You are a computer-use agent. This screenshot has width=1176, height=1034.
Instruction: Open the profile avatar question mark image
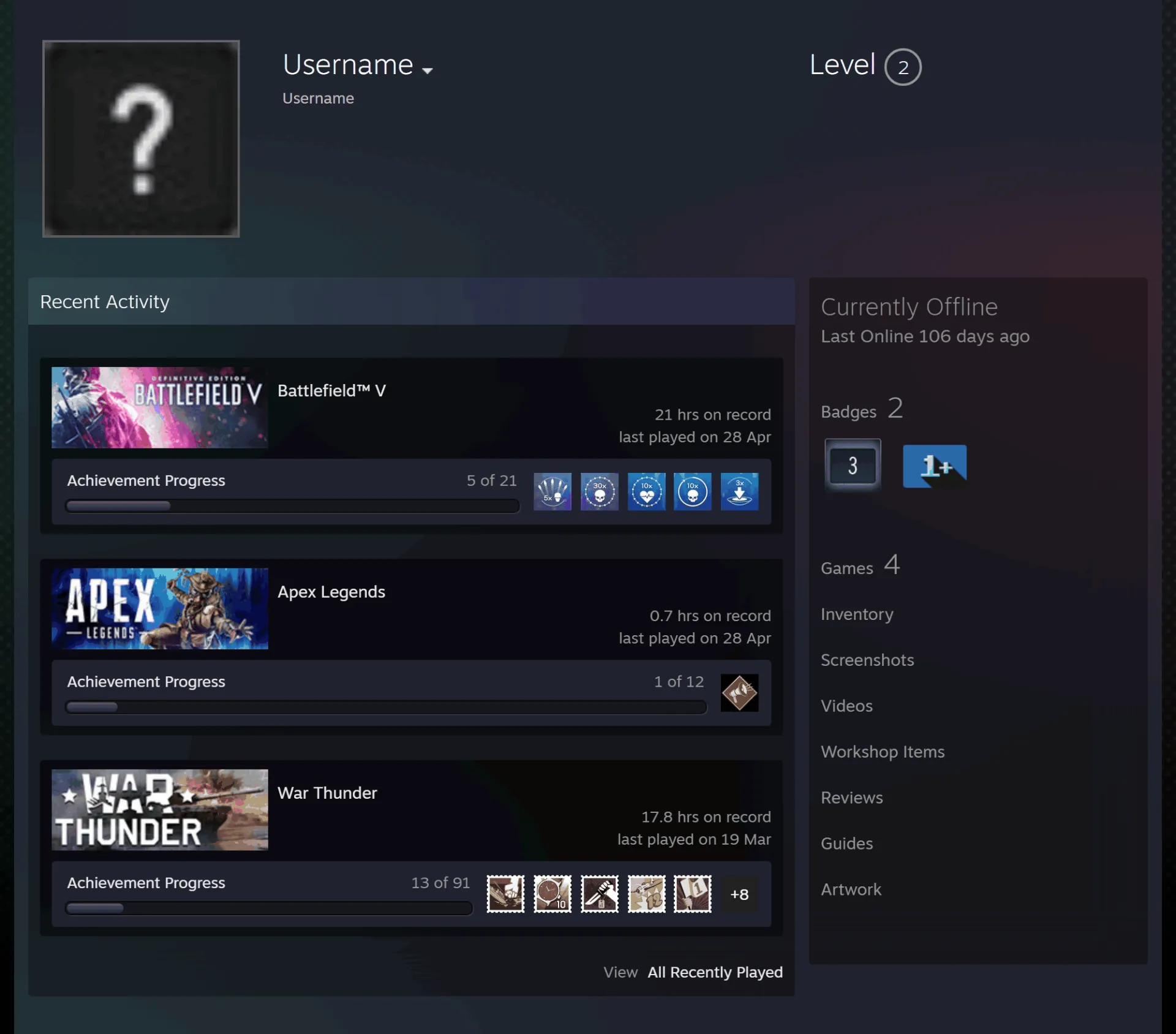pos(141,138)
